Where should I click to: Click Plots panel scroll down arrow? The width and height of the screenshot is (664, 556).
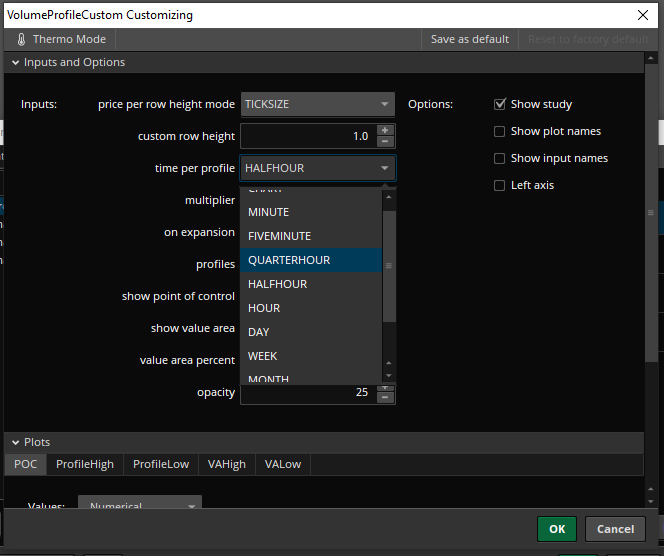click(x=651, y=502)
